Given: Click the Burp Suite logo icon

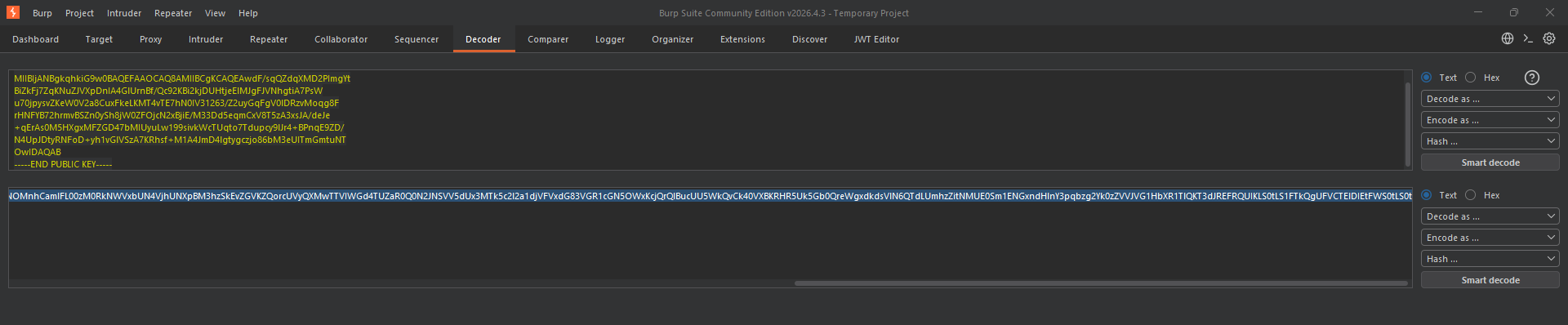Looking at the screenshot, I should 13,13.
